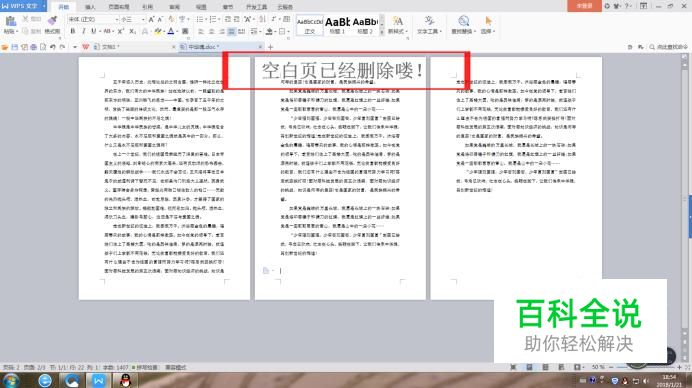Image resolution: width=692 pixels, height=388 pixels.
Task: Click the zoom slider in status bar
Action: (x=645, y=367)
